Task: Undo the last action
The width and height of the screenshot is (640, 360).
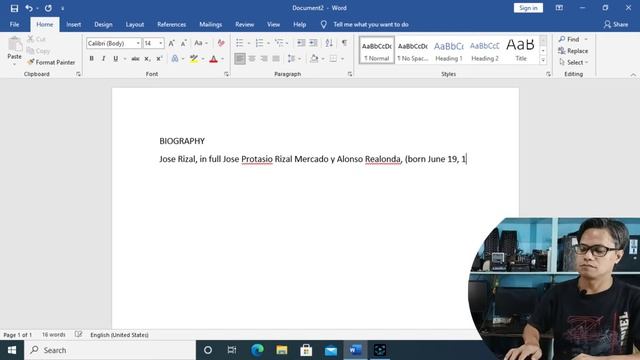Action: click(x=29, y=8)
